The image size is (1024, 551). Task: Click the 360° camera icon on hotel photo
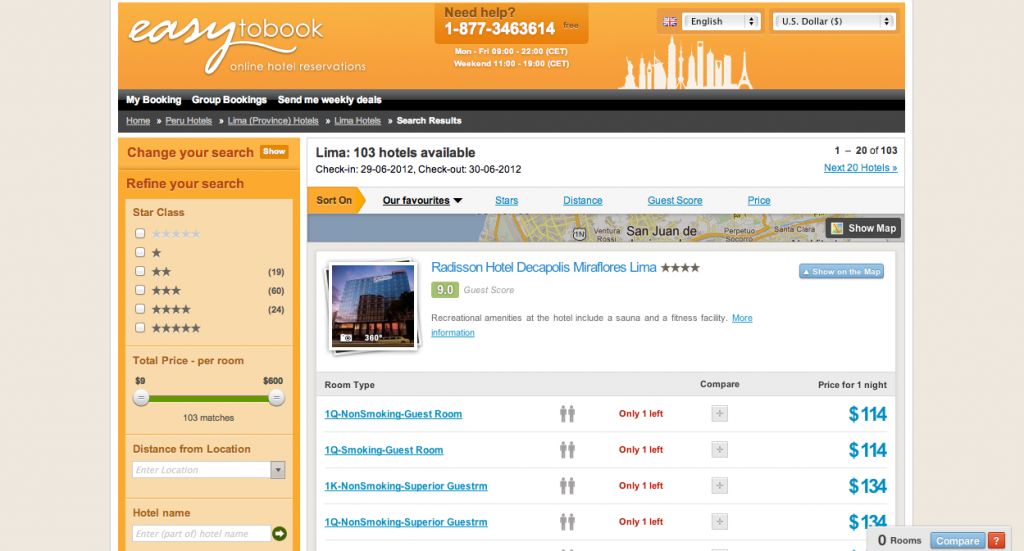click(x=347, y=338)
